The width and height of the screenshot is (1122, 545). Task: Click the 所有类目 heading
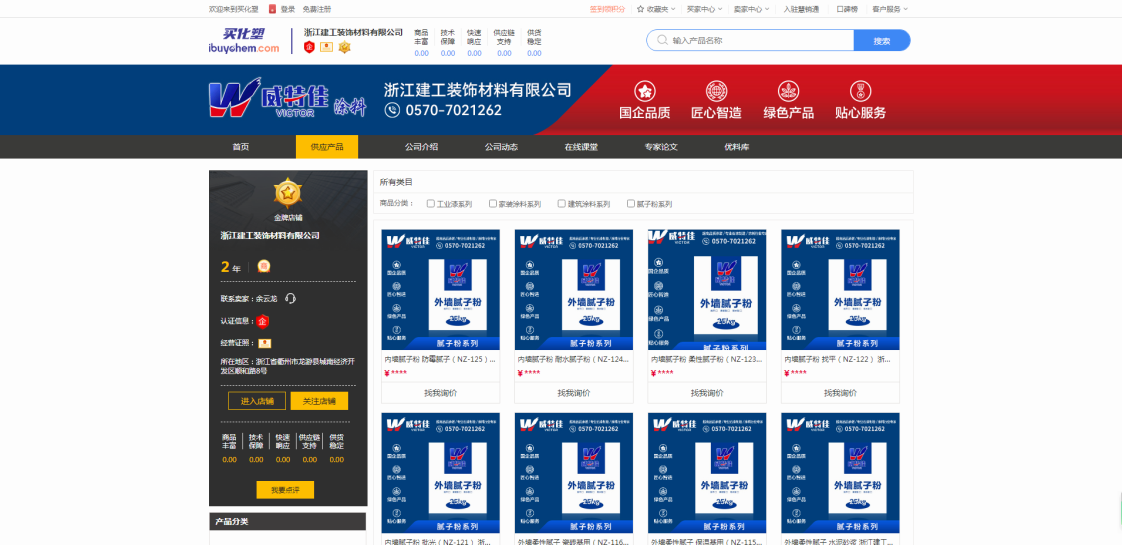pyautogui.click(x=396, y=182)
